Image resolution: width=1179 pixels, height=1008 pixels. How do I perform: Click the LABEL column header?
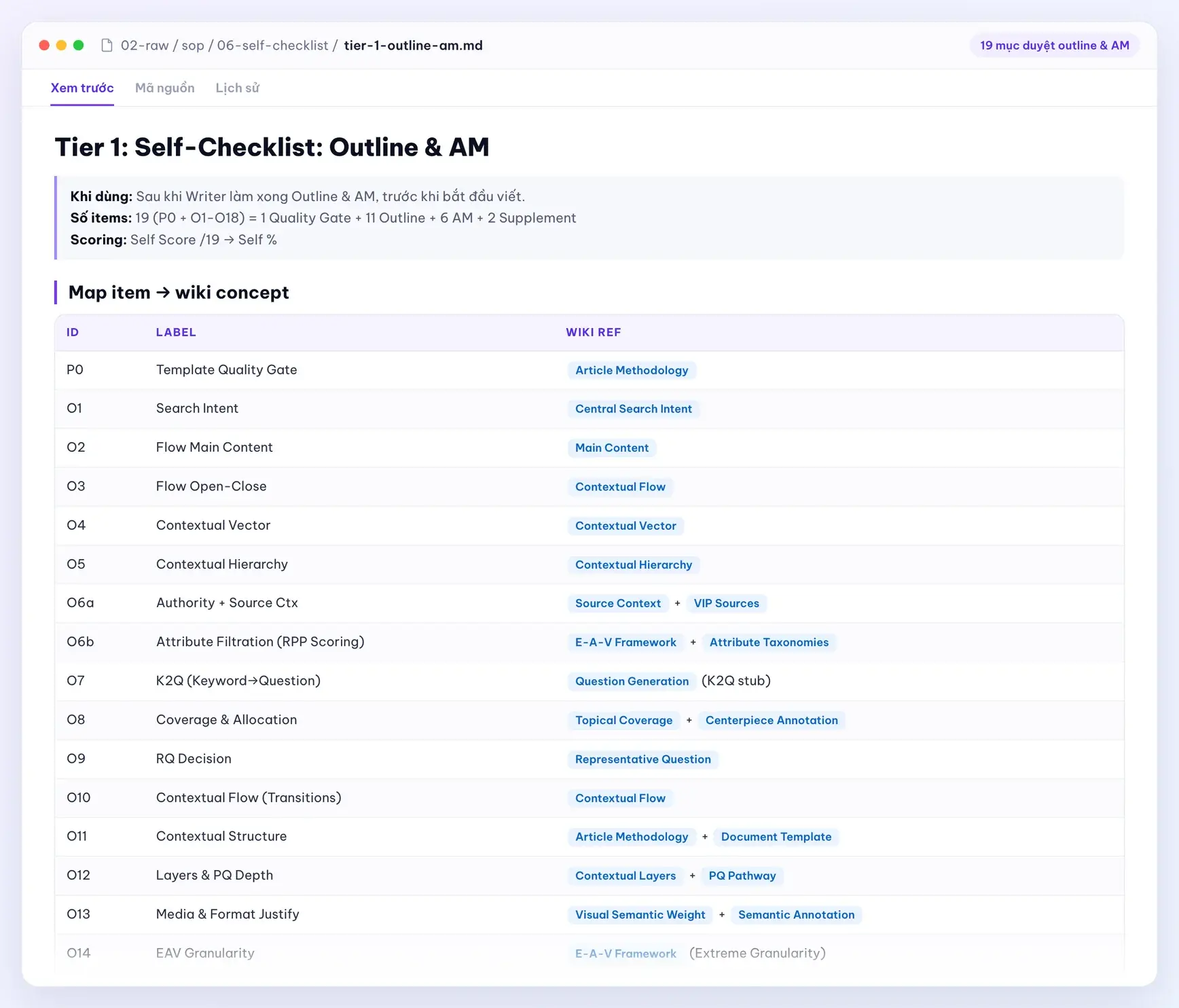(176, 332)
